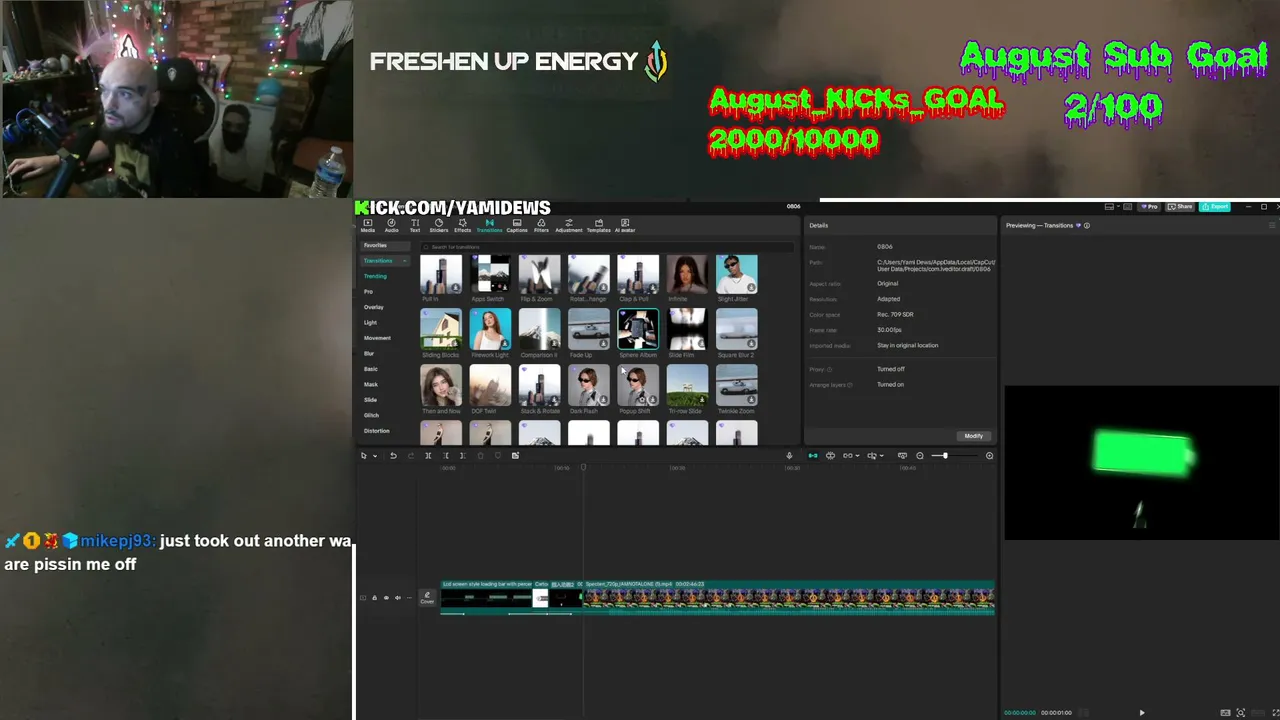Click the Modify button in Details
This screenshot has height=720, width=1280.
tap(974, 436)
